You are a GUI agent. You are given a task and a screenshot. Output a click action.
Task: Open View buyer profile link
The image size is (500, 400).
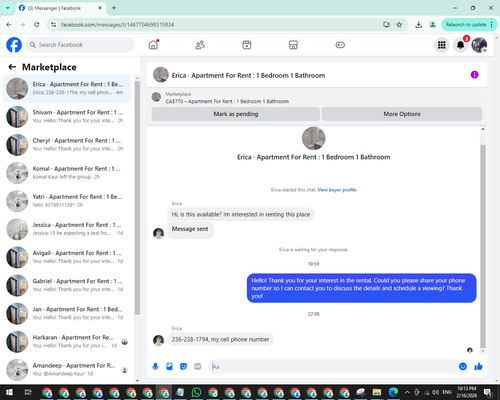coord(337,190)
